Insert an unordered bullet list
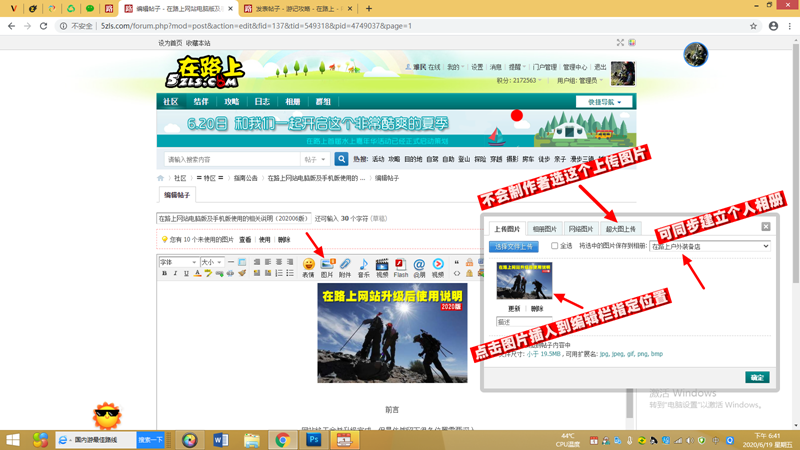 tap(290, 273)
